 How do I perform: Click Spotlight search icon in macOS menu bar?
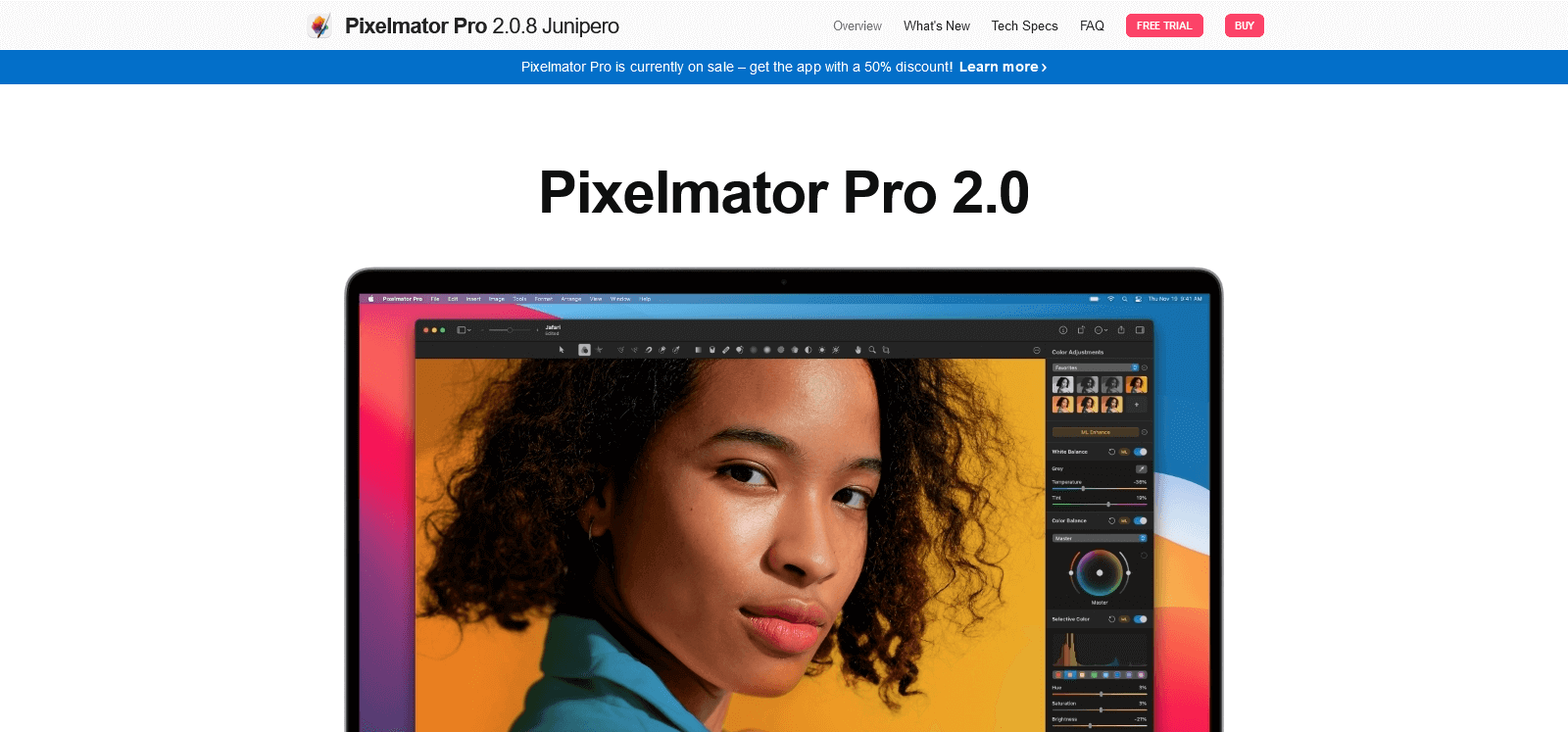pos(1124,299)
